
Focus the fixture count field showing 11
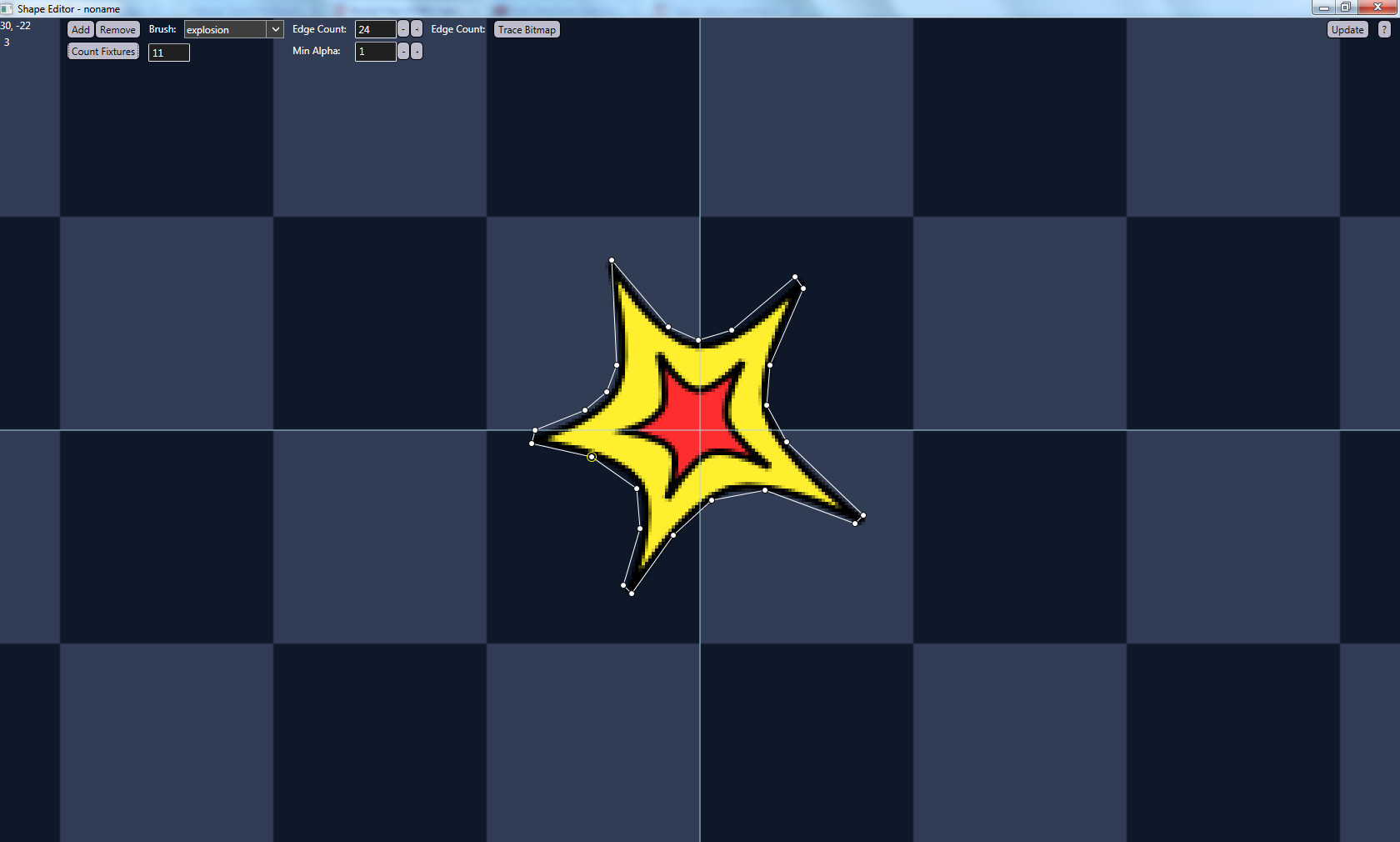tap(169, 53)
